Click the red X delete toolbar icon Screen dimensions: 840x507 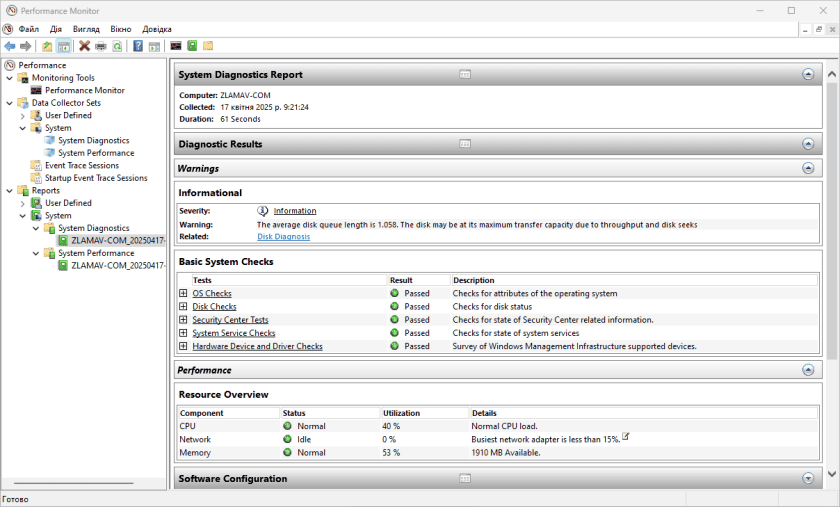click(x=85, y=46)
